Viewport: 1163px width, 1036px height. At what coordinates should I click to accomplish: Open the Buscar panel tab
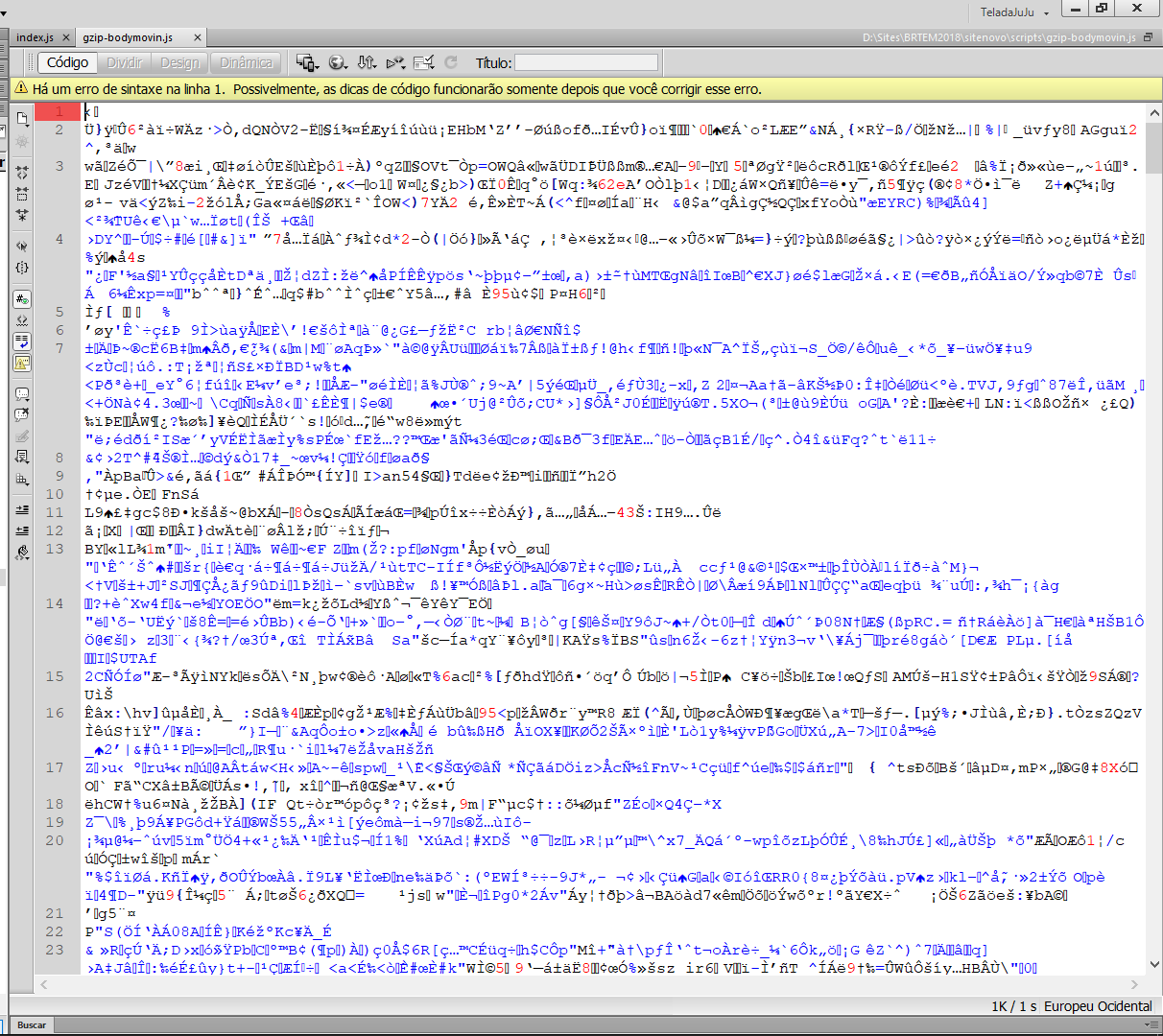32,1024
